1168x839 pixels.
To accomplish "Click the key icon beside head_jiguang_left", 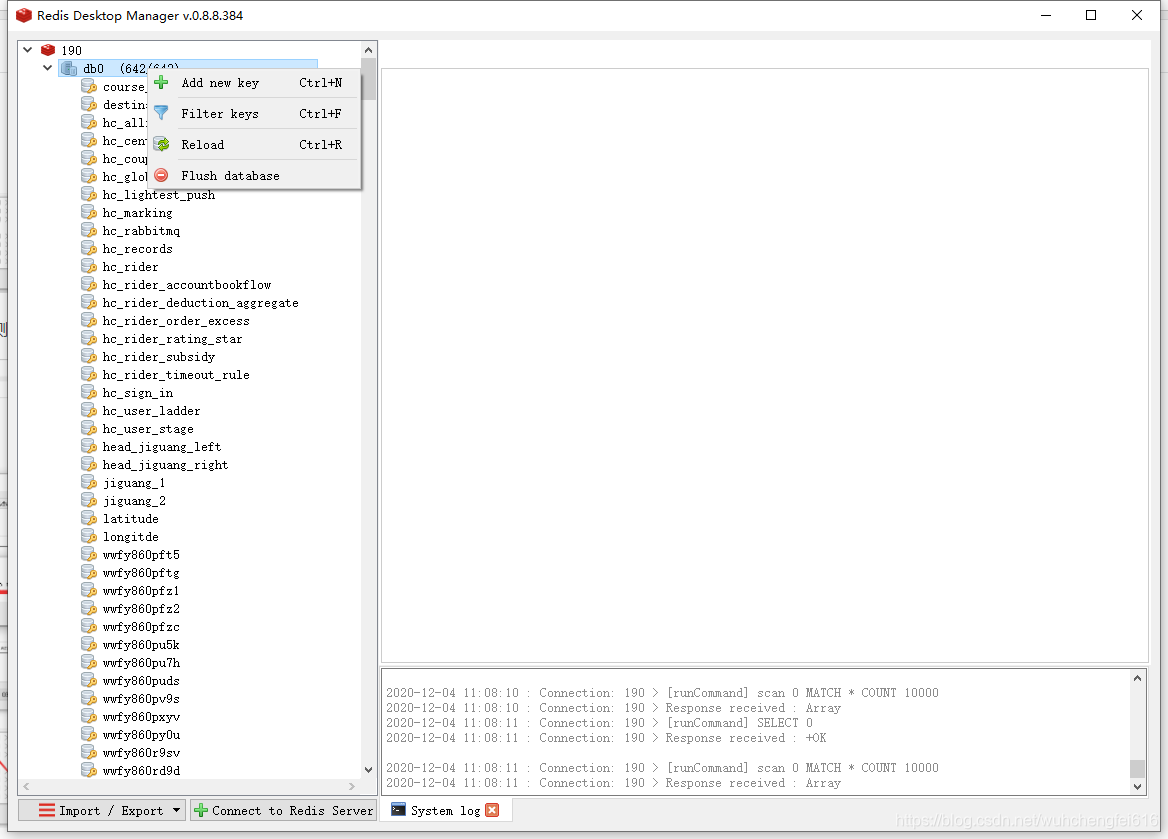I will point(89,446).
